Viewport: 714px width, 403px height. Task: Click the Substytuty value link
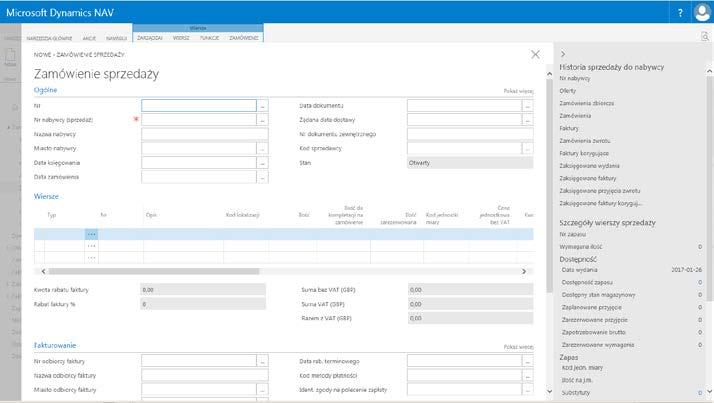(x=700, y=393)
